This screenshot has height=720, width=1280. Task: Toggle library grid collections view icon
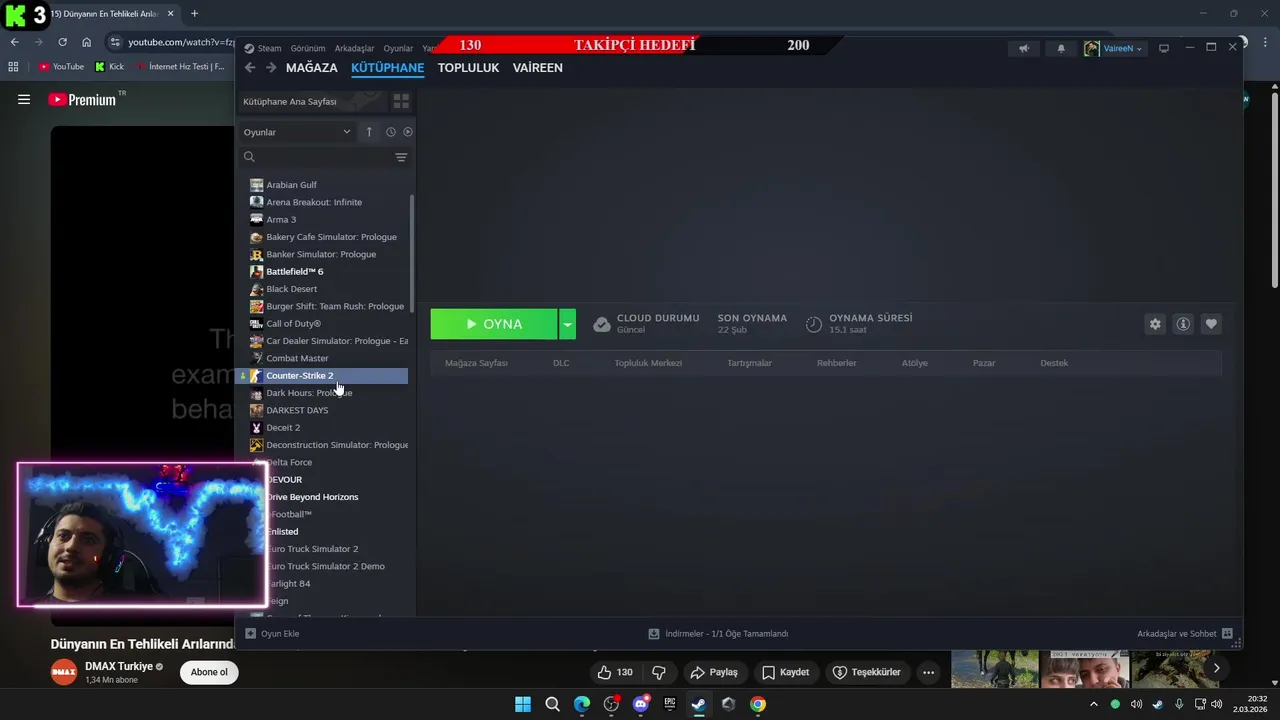(401, 101)
